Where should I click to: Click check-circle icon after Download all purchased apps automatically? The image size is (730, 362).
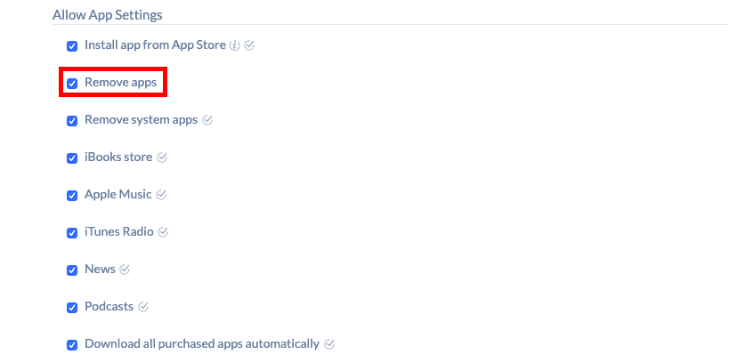[x=330, y=344]
